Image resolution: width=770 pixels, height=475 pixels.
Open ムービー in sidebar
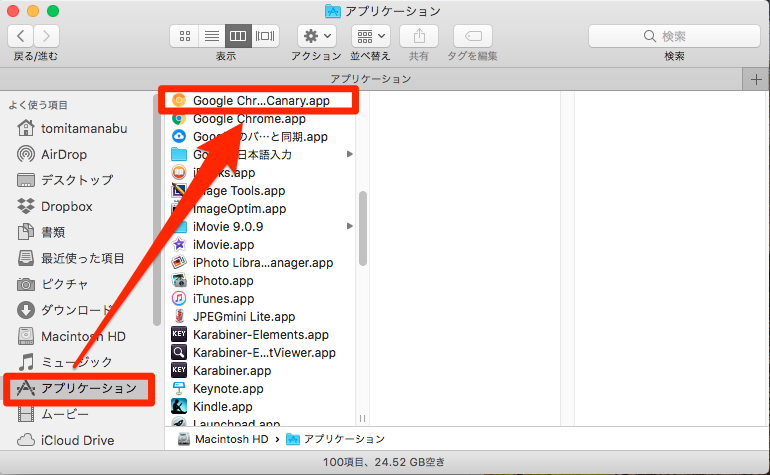53,414
